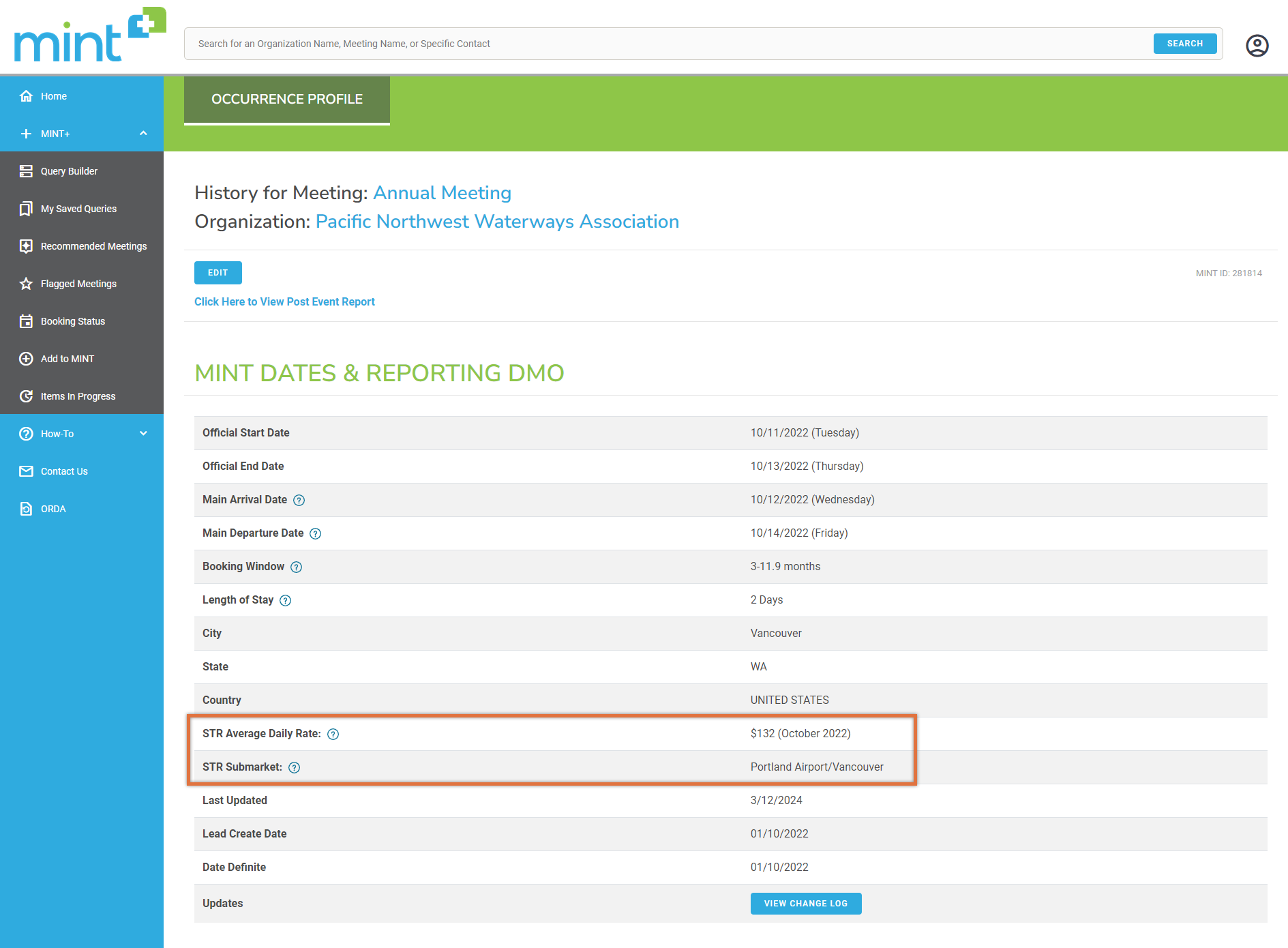Click the 10/14/2022 (Friday) departure value
1288x948 pixels.
point(799,533)
